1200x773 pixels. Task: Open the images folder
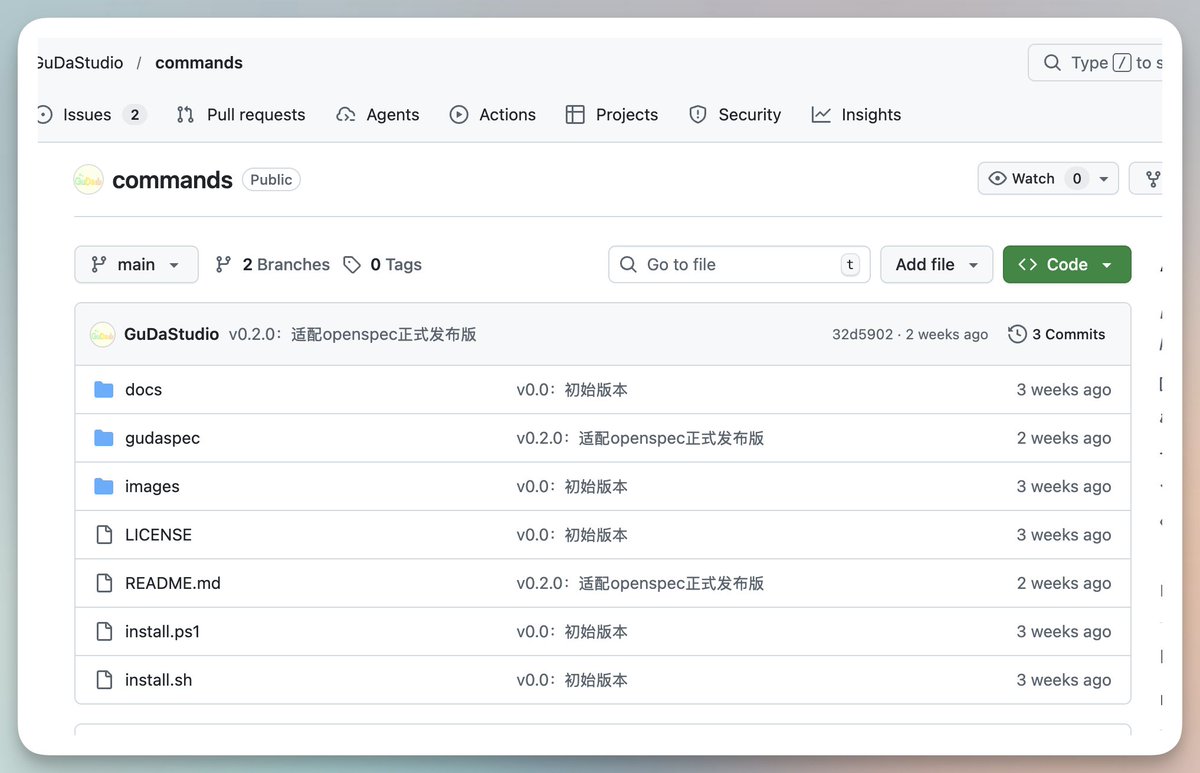pos(152,487)
